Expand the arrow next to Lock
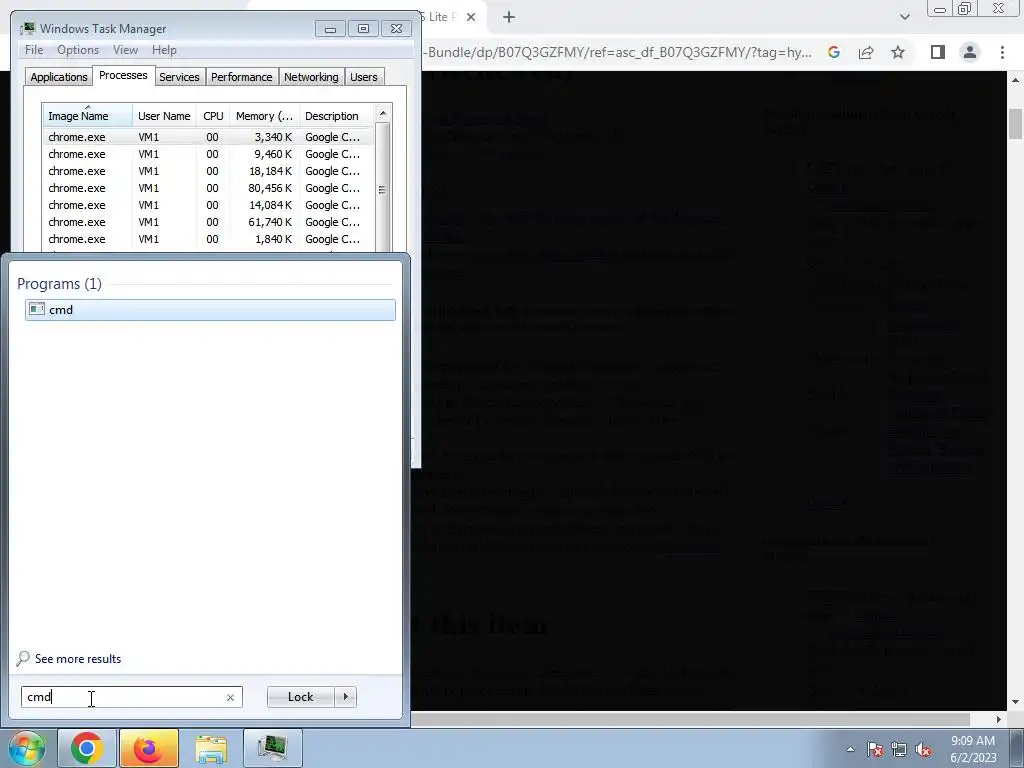This screenshot has width=1024, height=768. [345, 697]
